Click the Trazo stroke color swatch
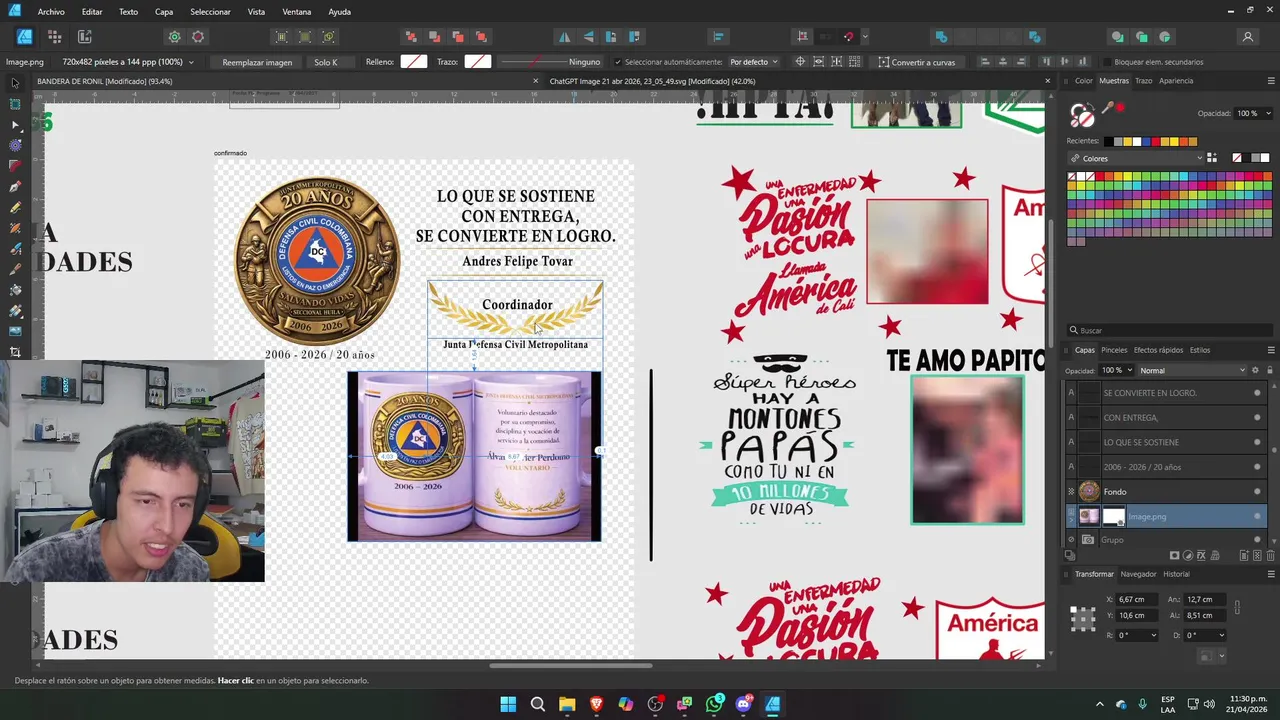Screen dimensions: 1280x720 [478, 62]
